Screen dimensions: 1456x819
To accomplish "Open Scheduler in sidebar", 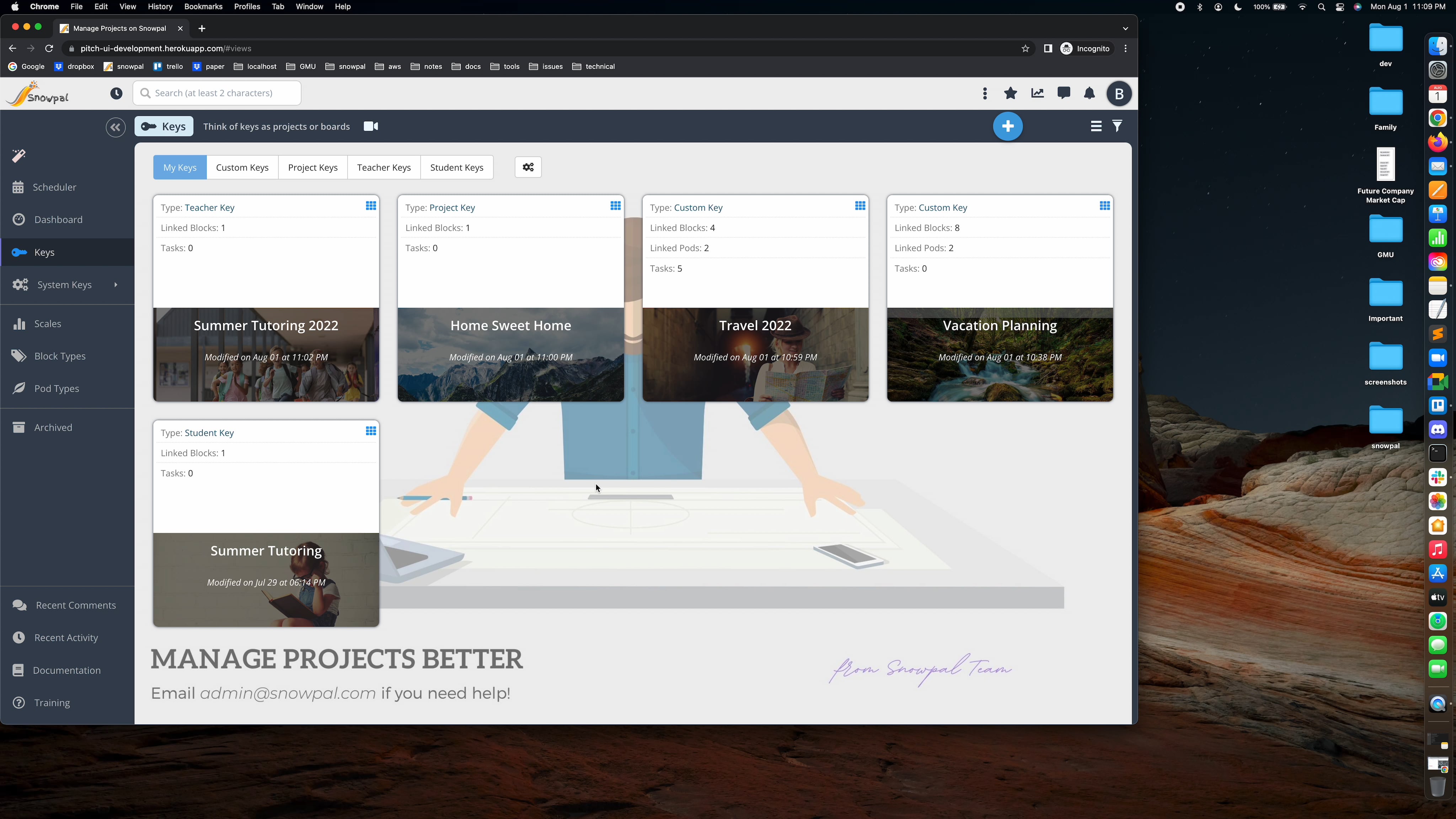I will pyautogui.click(x=67, y=187).
